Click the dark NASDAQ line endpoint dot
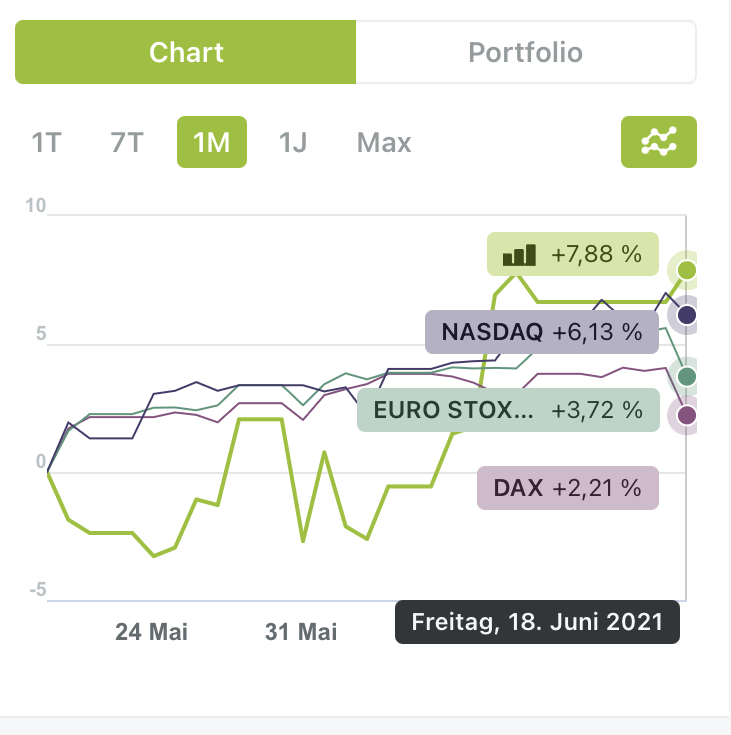This screenshot has width=731, height=735. point(686,316)
